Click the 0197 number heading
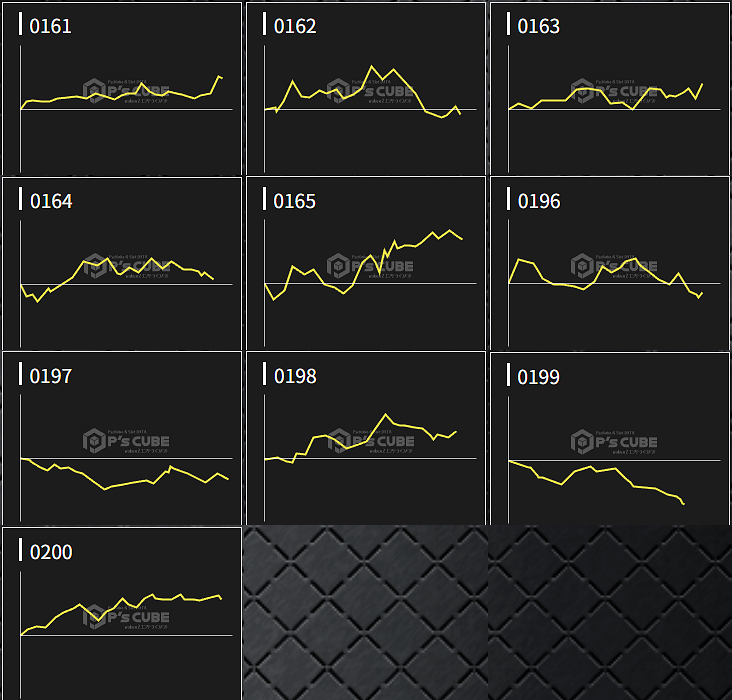Image resolution: width=732 pixels, height=700 pixels. [x=51, y=376]
